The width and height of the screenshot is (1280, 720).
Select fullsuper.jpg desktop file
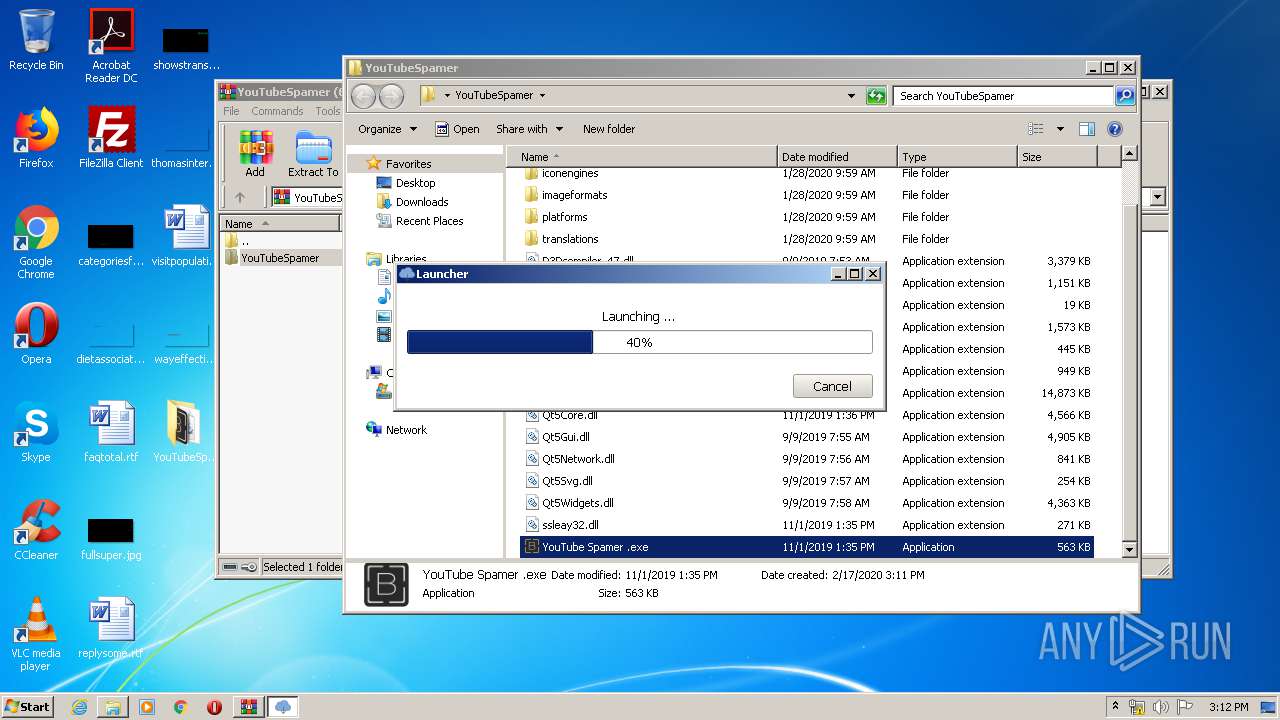coord(111,536)
